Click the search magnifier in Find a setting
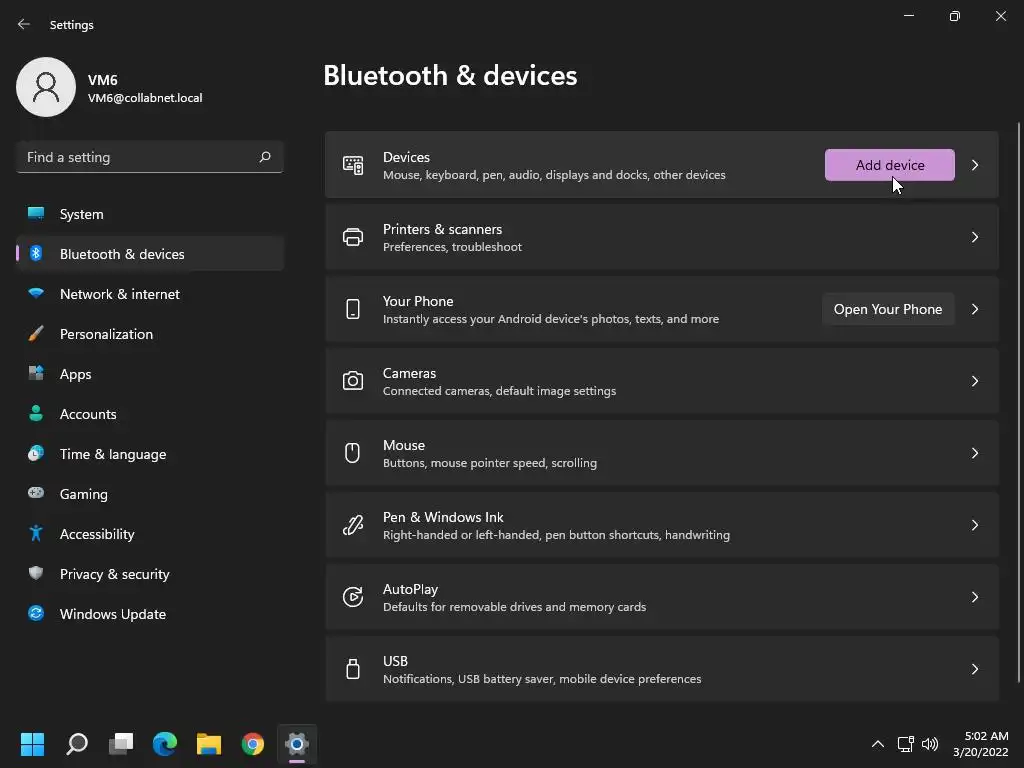The image size is (1024, 768). 264,157
